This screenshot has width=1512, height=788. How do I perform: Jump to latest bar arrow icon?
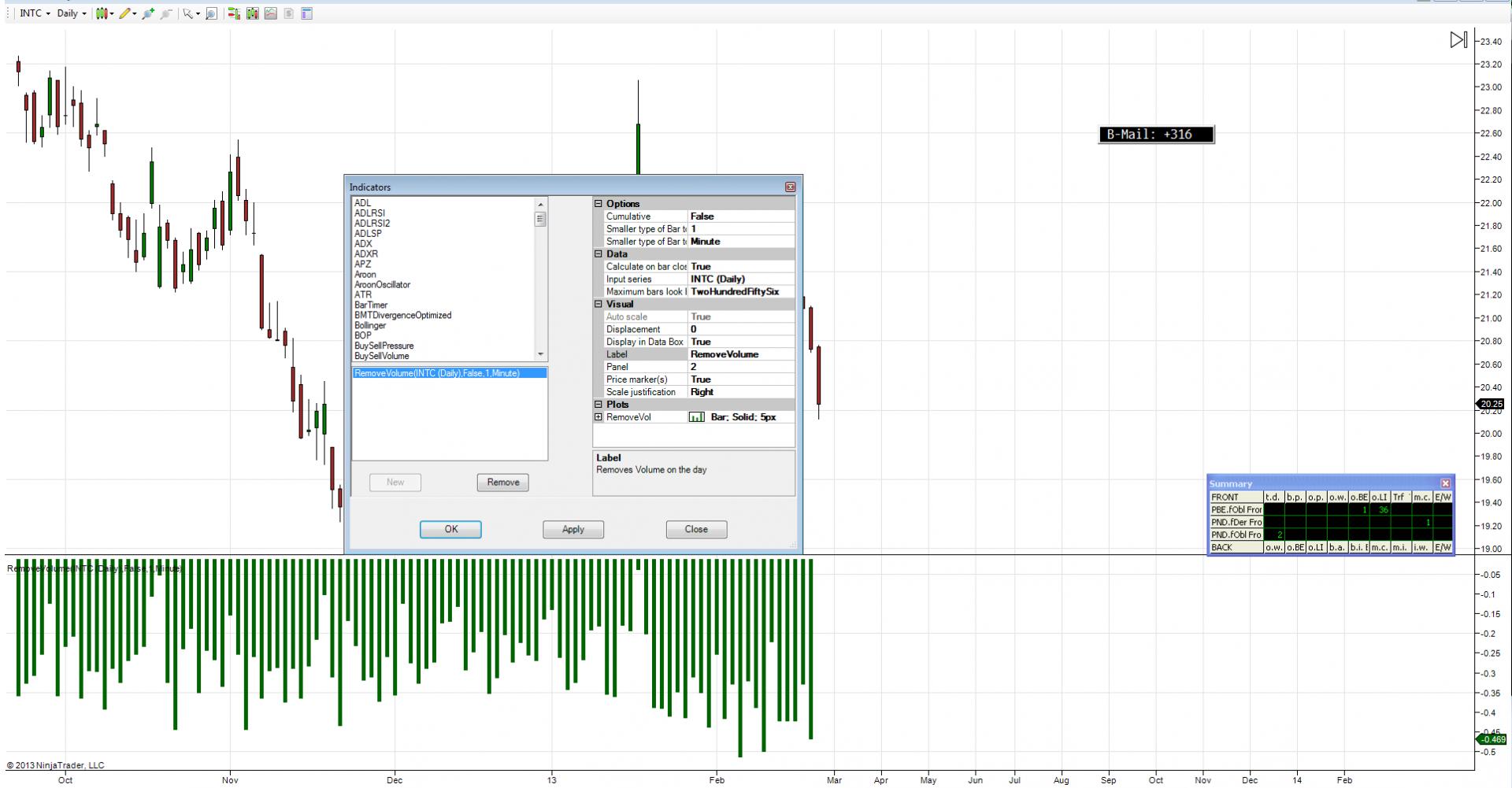pos(1458,39)
